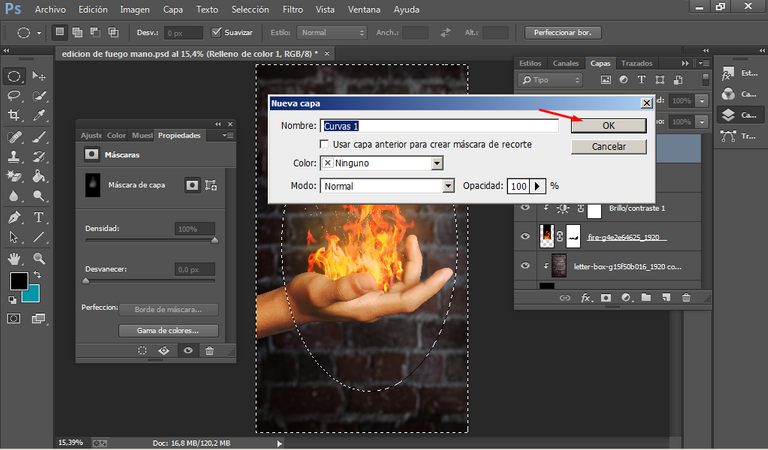Select the Hand tool
Image resolution: width=768 pixels, height=450 pixels.
(x=14, y=258)
